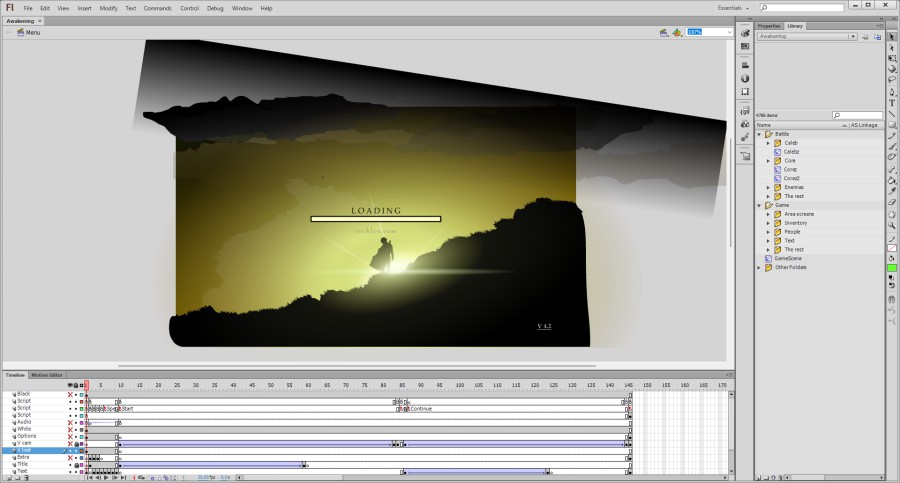Click the Edit Scene clapperboard icon
900x483 pixels.
point(662,32)
